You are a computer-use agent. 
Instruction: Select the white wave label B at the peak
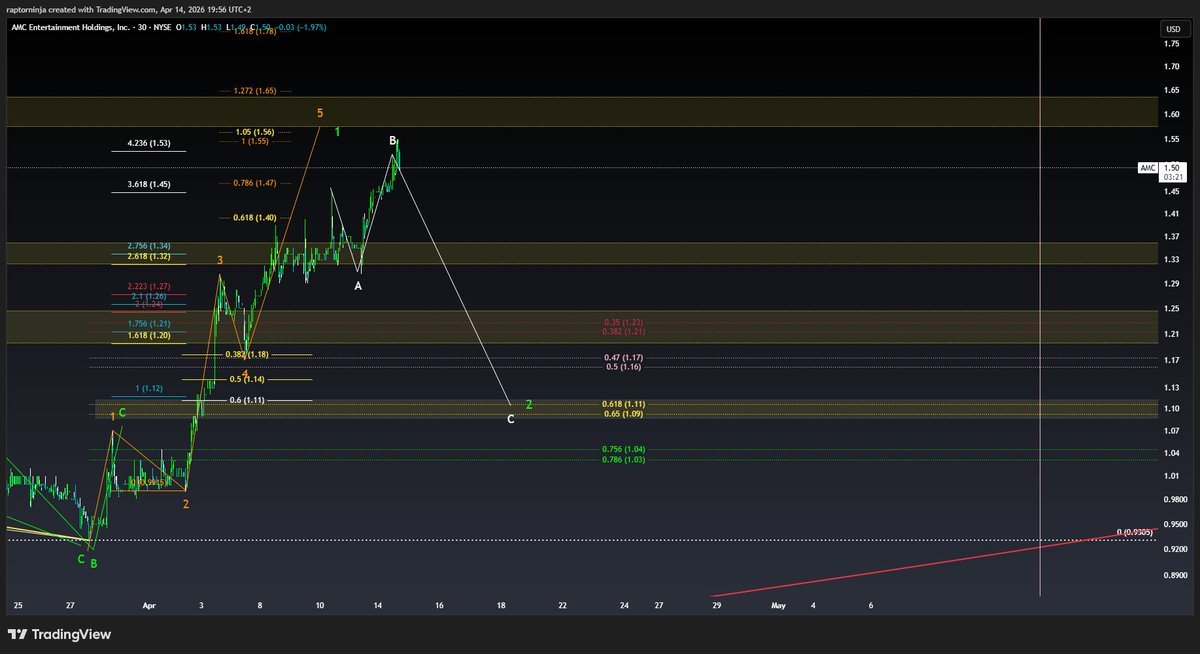[393, 140]
